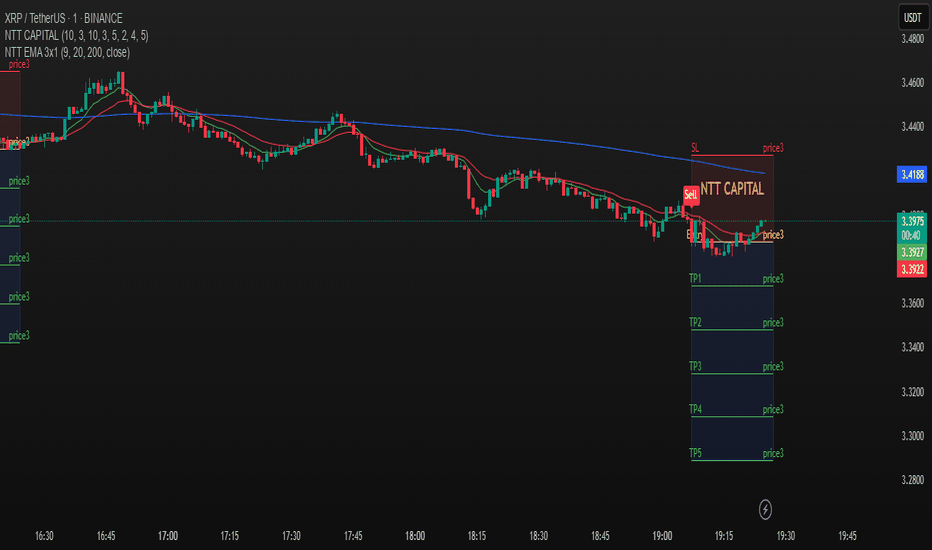Click the 18:30 time axis label
The image size is (932, 550).
[539, 536]
